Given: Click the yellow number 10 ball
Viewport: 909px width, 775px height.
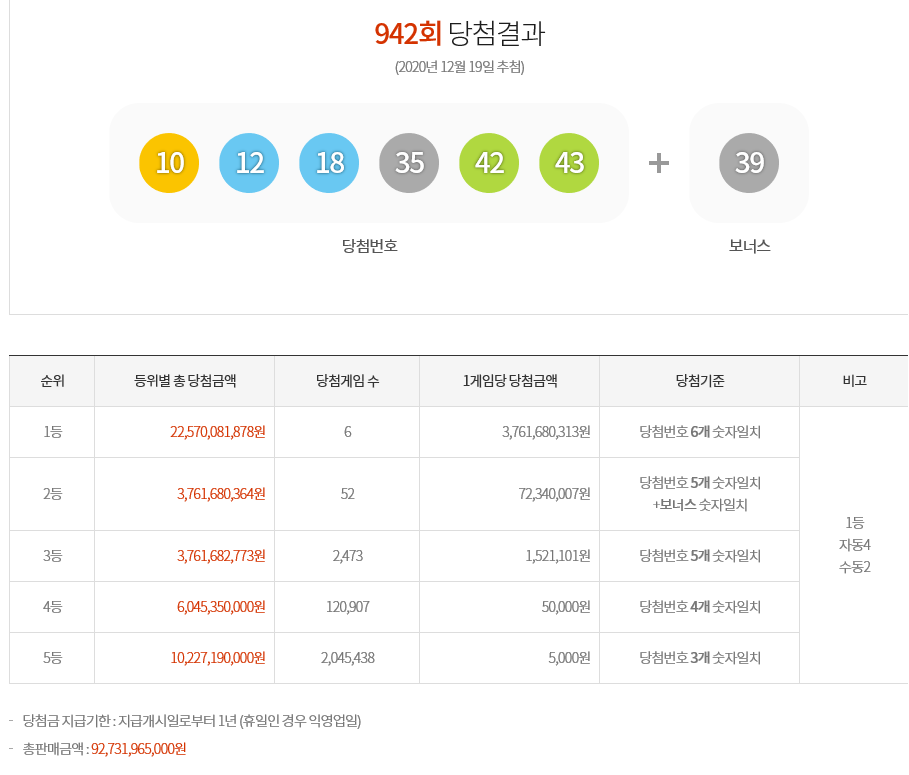Looking at the screenshot, I should point(169,162).
